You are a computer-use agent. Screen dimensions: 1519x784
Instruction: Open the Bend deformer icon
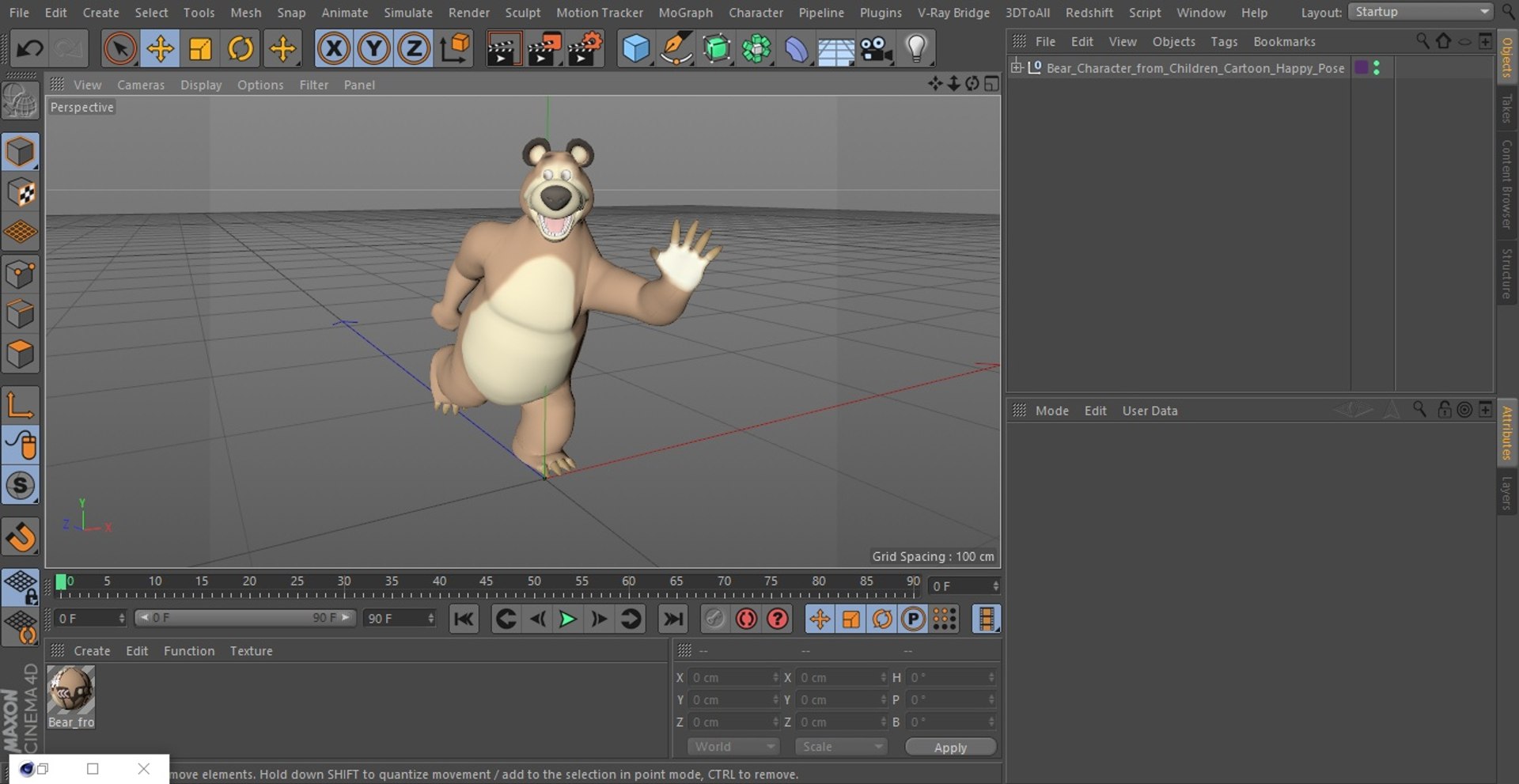click(x=797, y=49)
